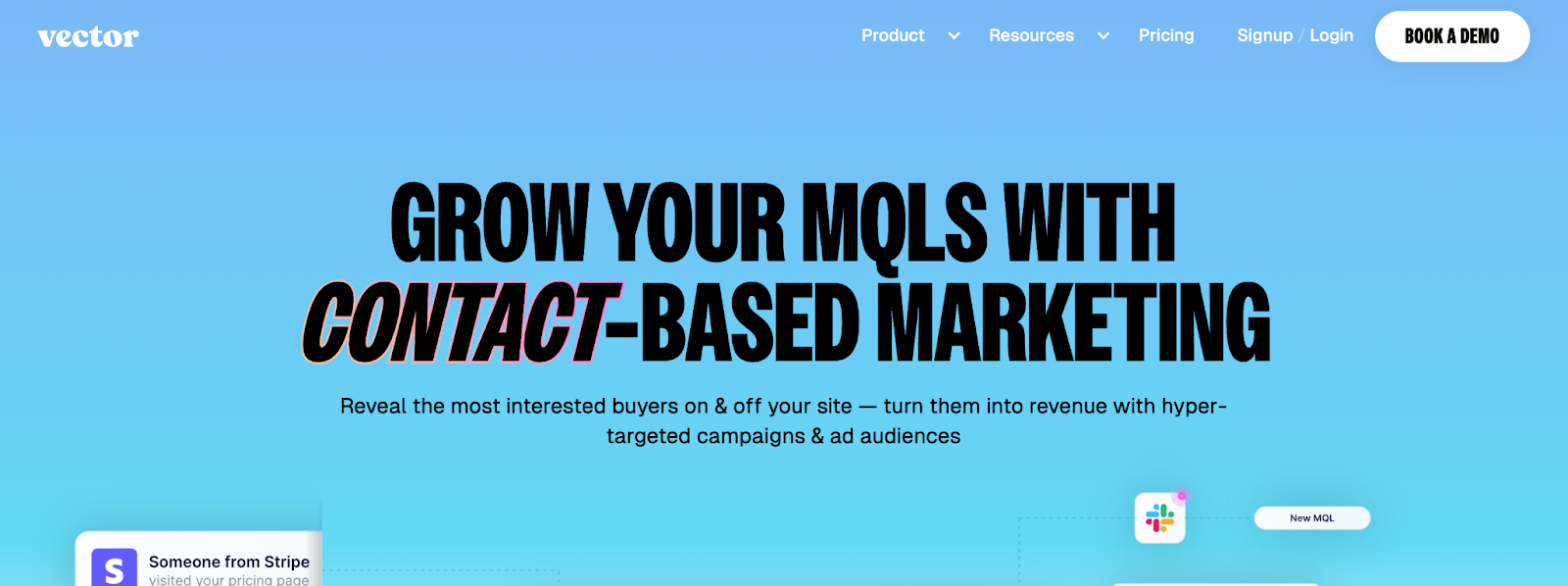Click the pink notification dot on Slack
The width and height of the screenshot is (1568, 586).
coord(1182,496)
